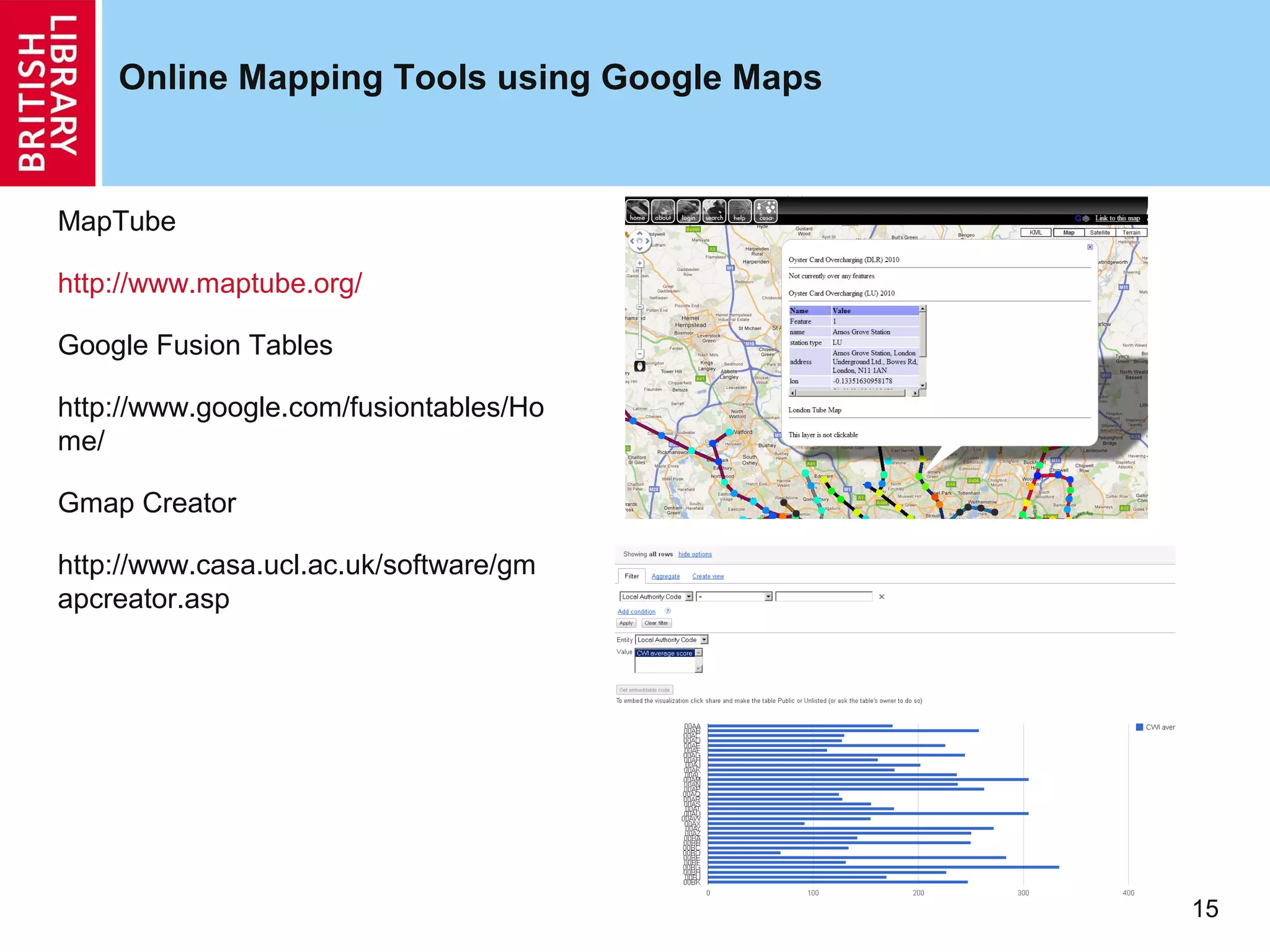Click the Value list scroll down arrow
This screenshot has width=1270, height=952.
tap(699, 669)
